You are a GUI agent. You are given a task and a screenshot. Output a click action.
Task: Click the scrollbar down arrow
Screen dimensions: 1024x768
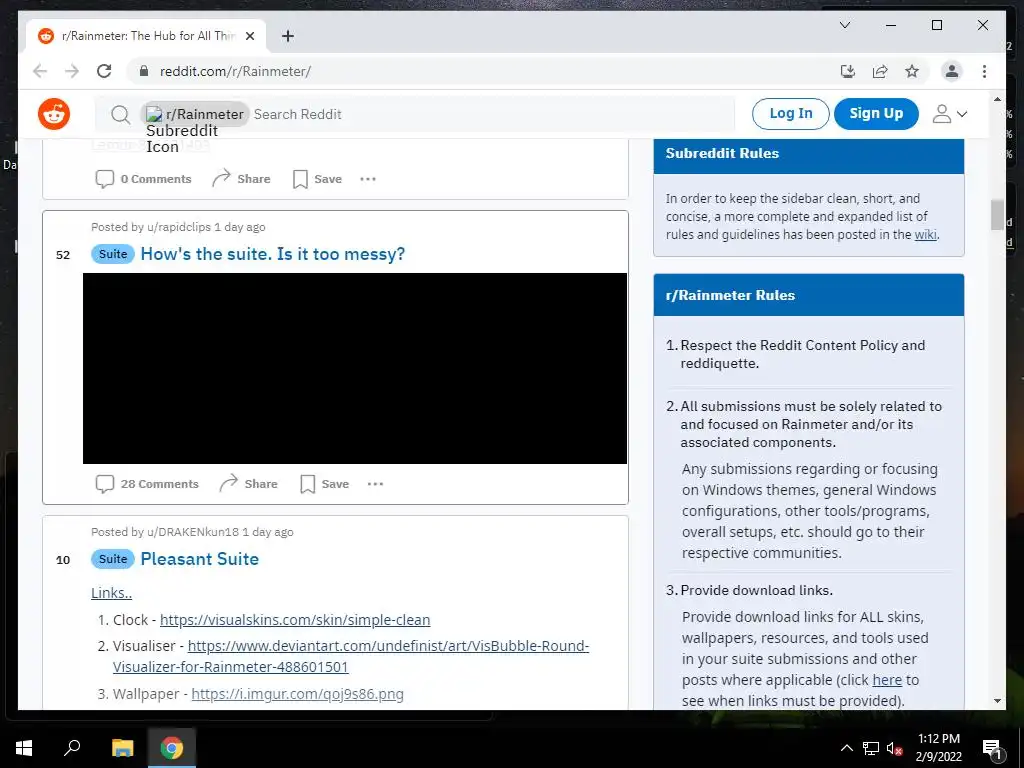[997, 701]
